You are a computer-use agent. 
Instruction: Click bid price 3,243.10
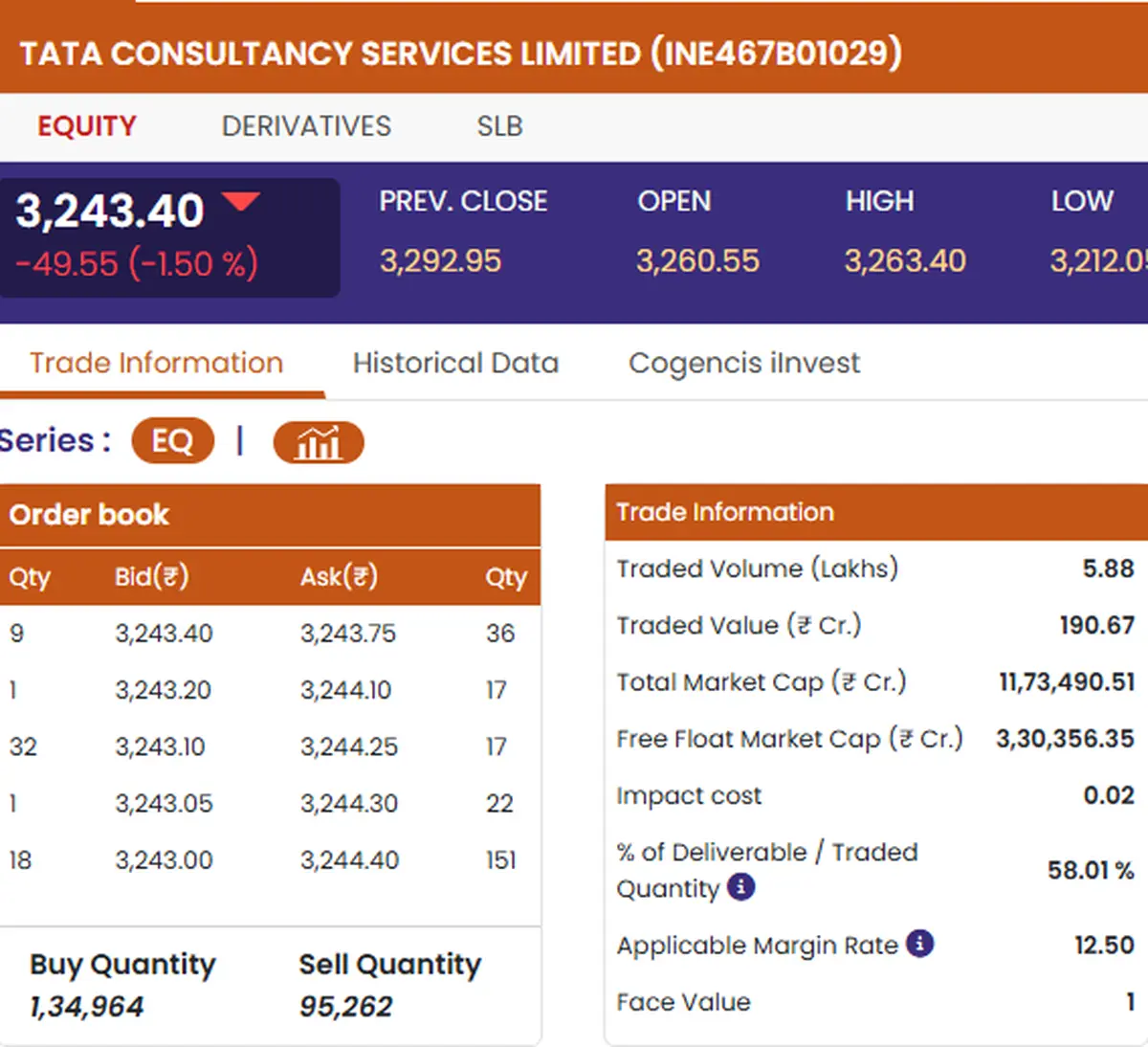pos(161,746)
